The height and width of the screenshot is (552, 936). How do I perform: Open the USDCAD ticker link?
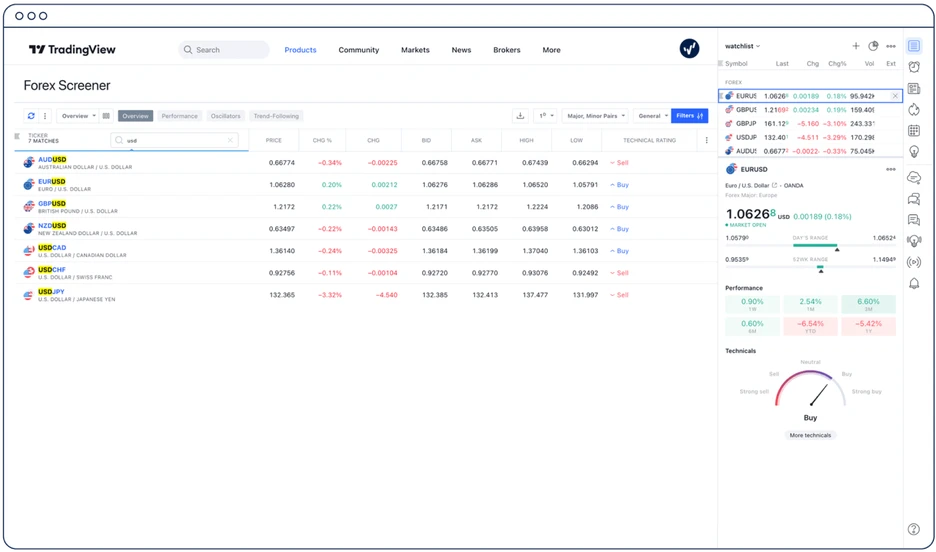coord(52,248)
